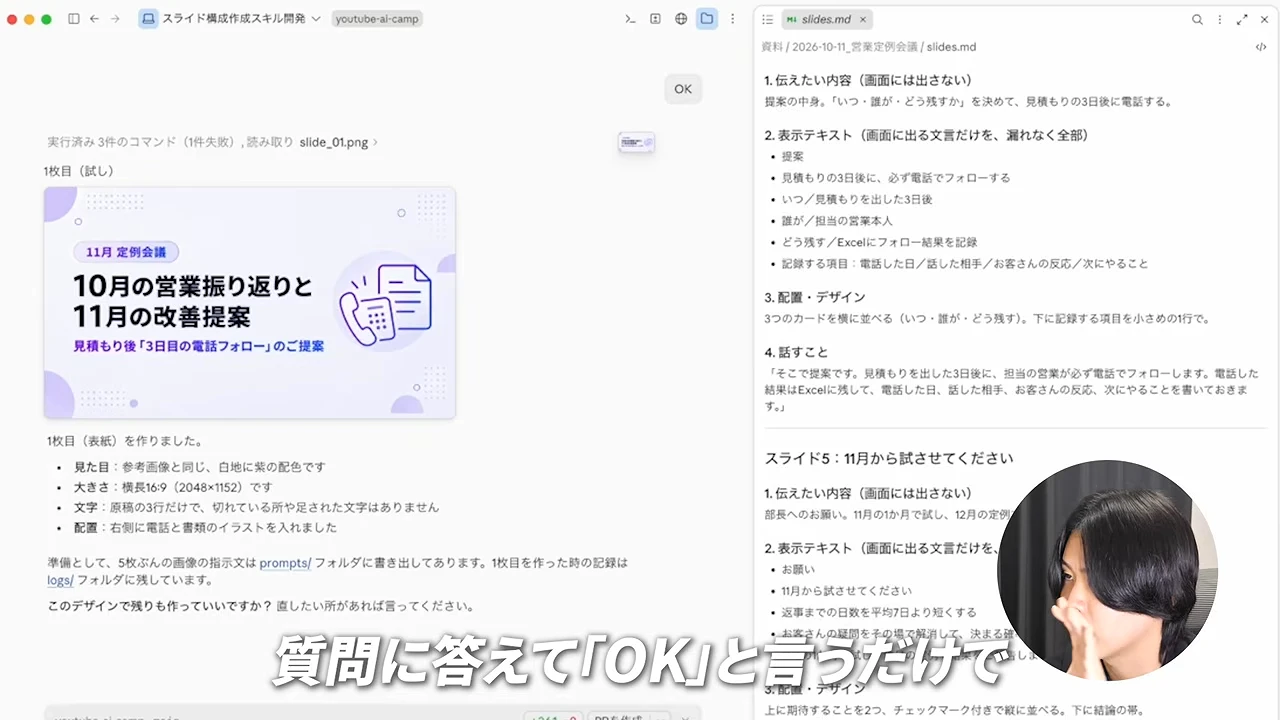This screenshot has width=1280, height=720.
Task: Go back with the left arrow
Action: point(94,19)
